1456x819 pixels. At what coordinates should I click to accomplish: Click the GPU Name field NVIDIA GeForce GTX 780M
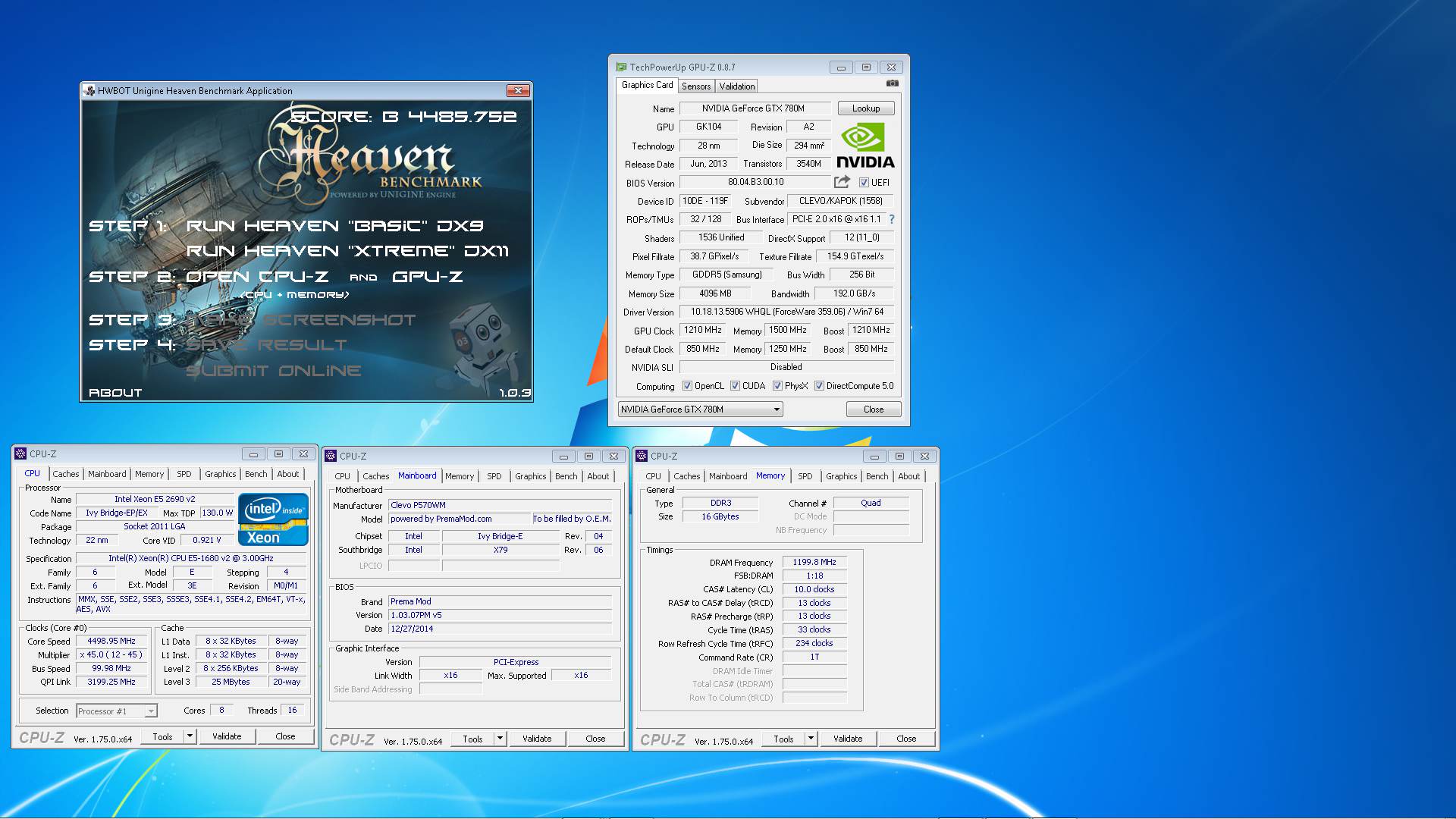[755, 108]
